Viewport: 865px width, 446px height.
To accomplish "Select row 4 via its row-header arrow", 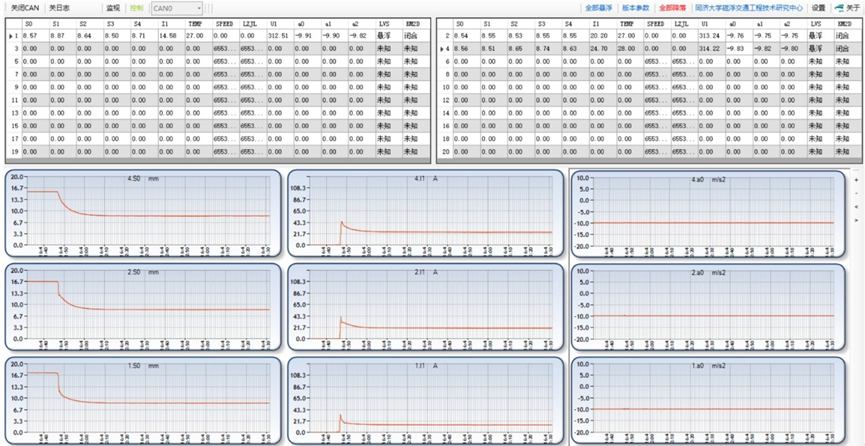I will (x=444, y=49).
